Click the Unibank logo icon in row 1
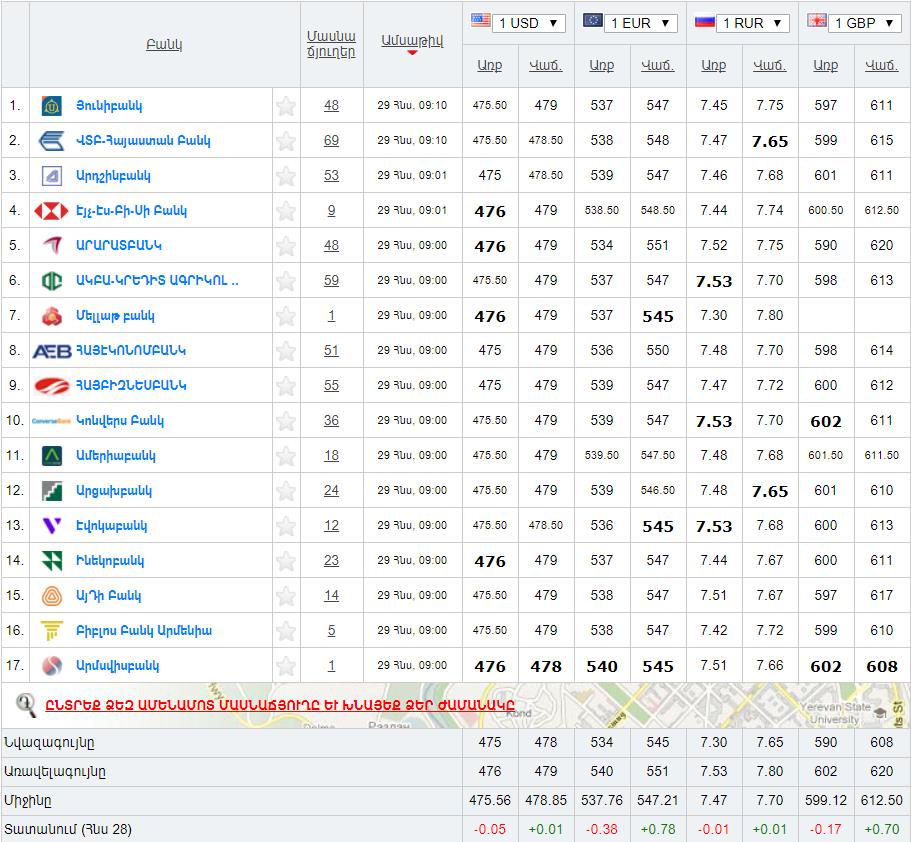The image size is (911, 842). pyautogui.click(x=52, y=106)
